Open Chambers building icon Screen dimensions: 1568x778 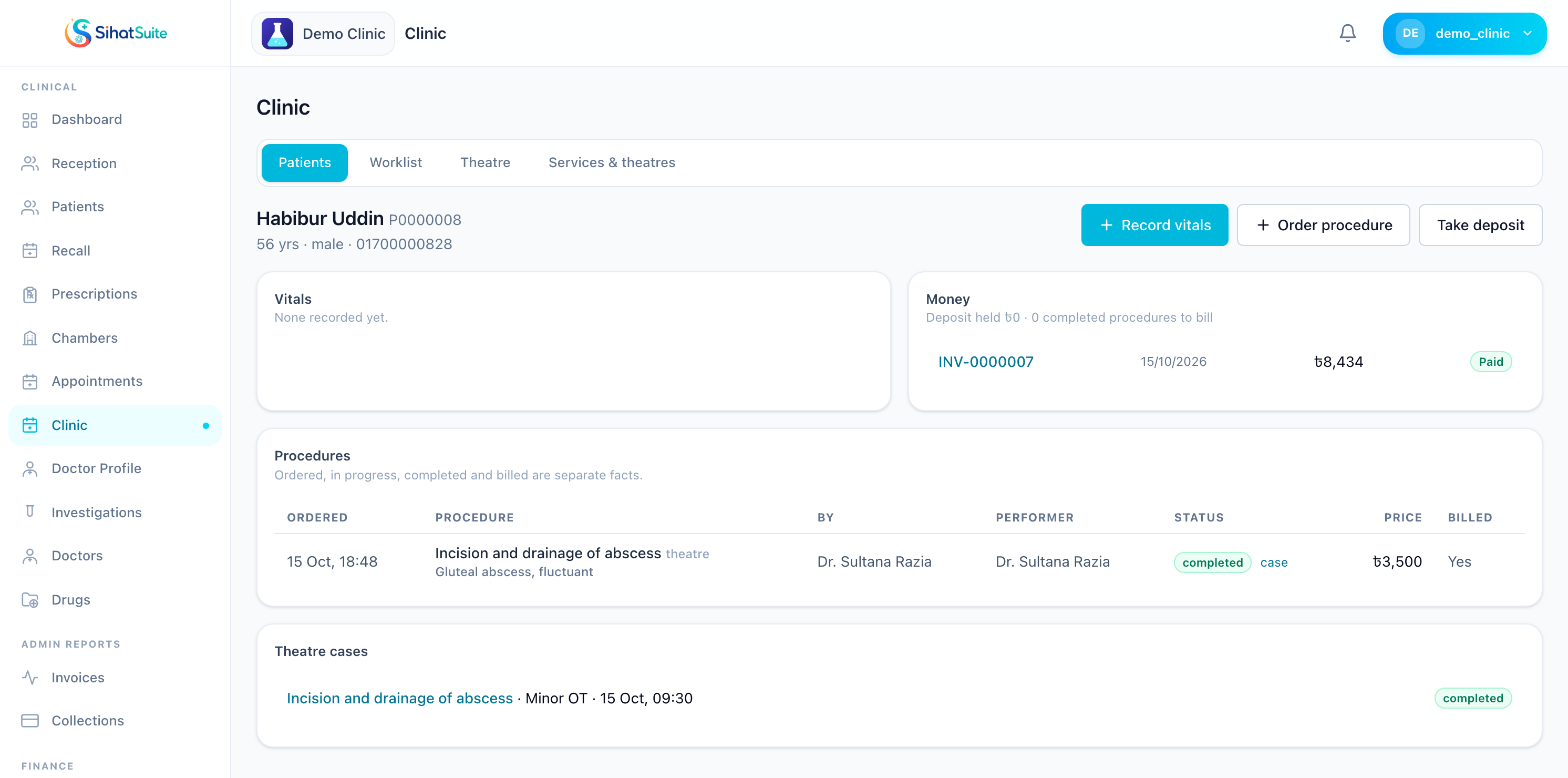[30, 338]
